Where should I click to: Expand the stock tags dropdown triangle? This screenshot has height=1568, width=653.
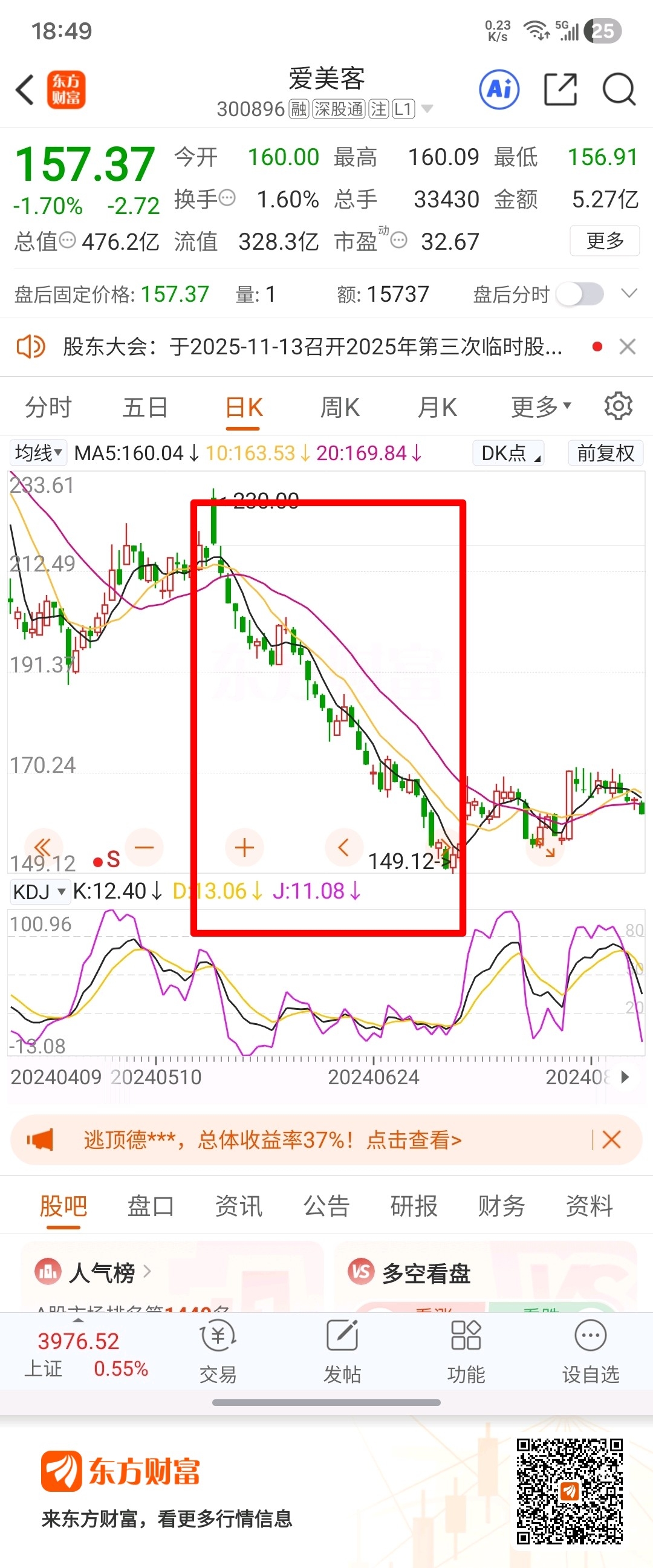[427, 109]
